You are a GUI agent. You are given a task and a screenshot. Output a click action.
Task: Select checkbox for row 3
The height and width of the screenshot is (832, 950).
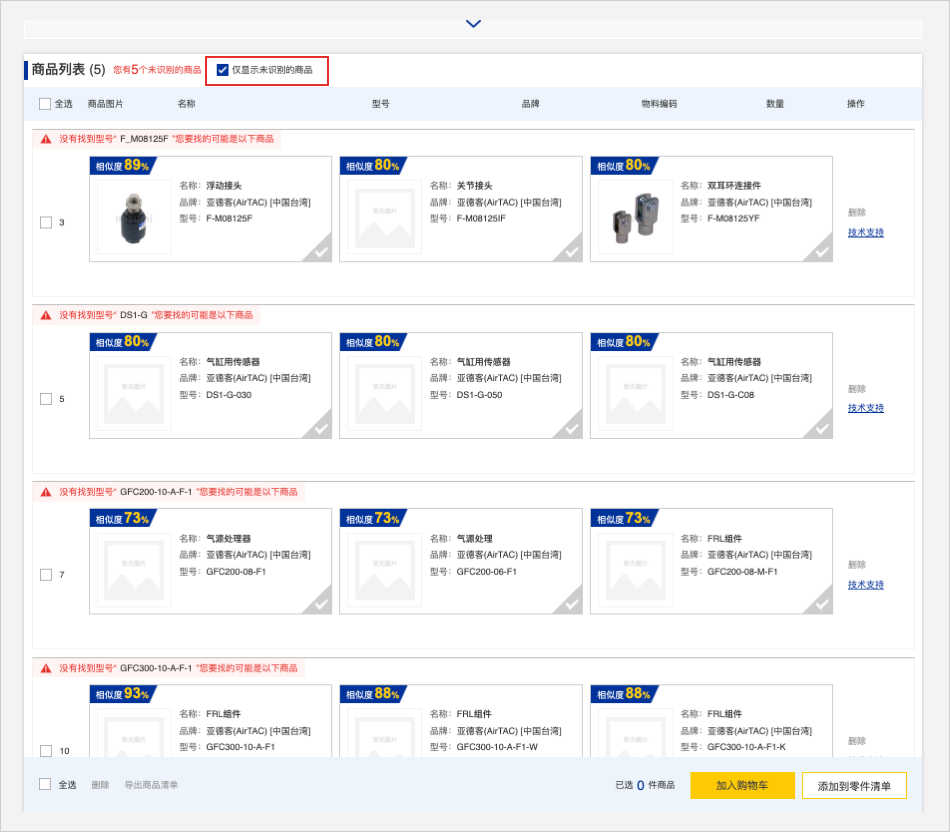tap(46, 222)
